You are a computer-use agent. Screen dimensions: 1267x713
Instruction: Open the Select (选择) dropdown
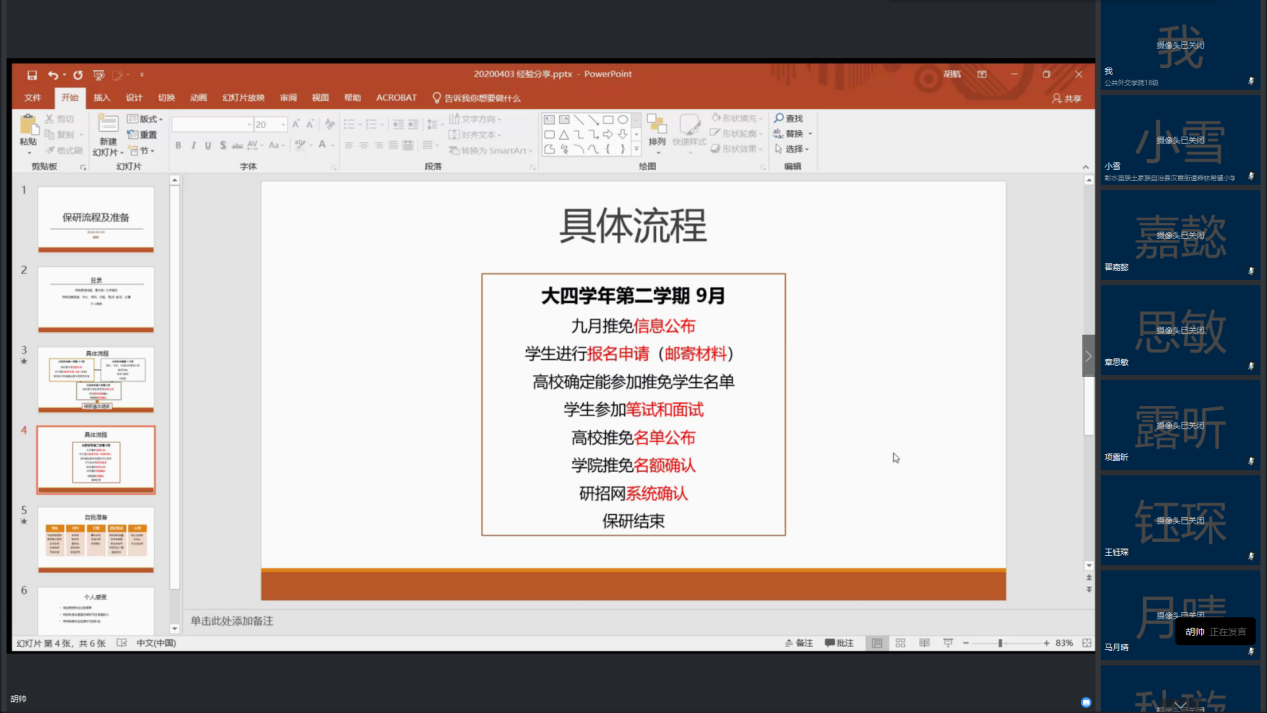(x=792, y=149)
